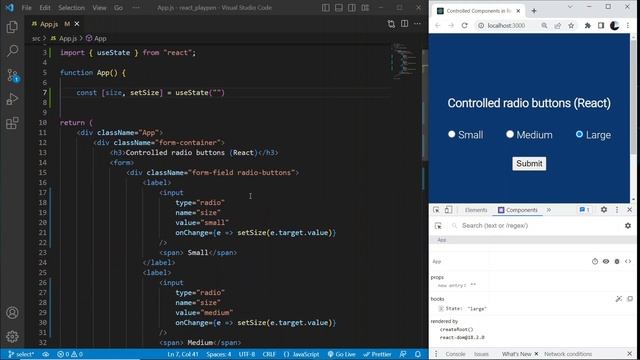Click the Submit button on the form

[529, 164]
